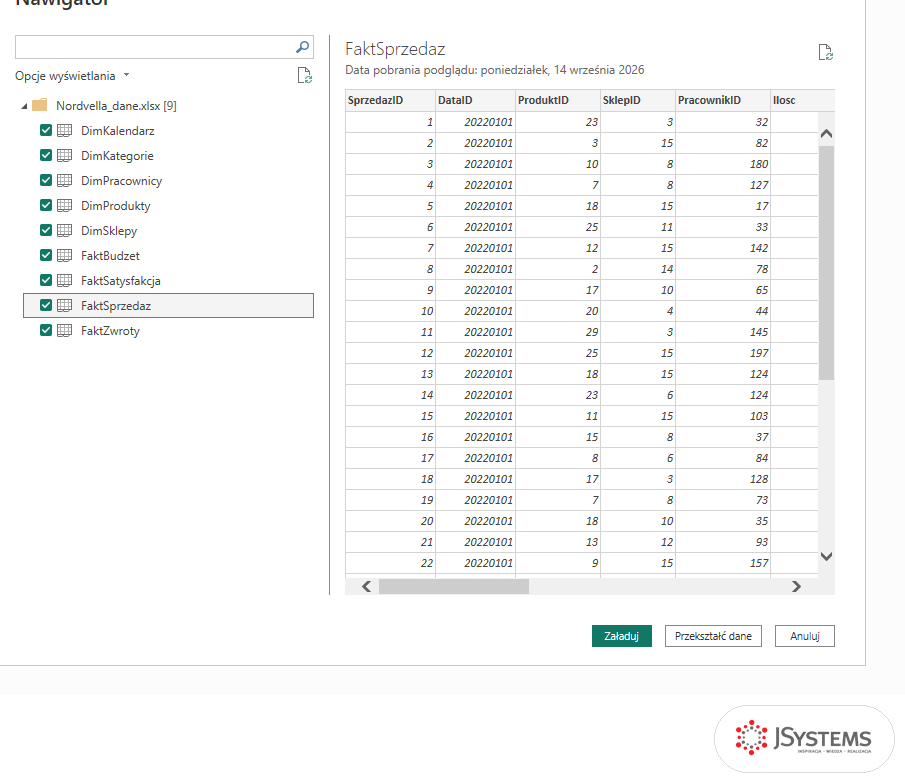Click the Przekształć dane button
Image resolution: width=905 pixels, height=783 pixels.
713,636
